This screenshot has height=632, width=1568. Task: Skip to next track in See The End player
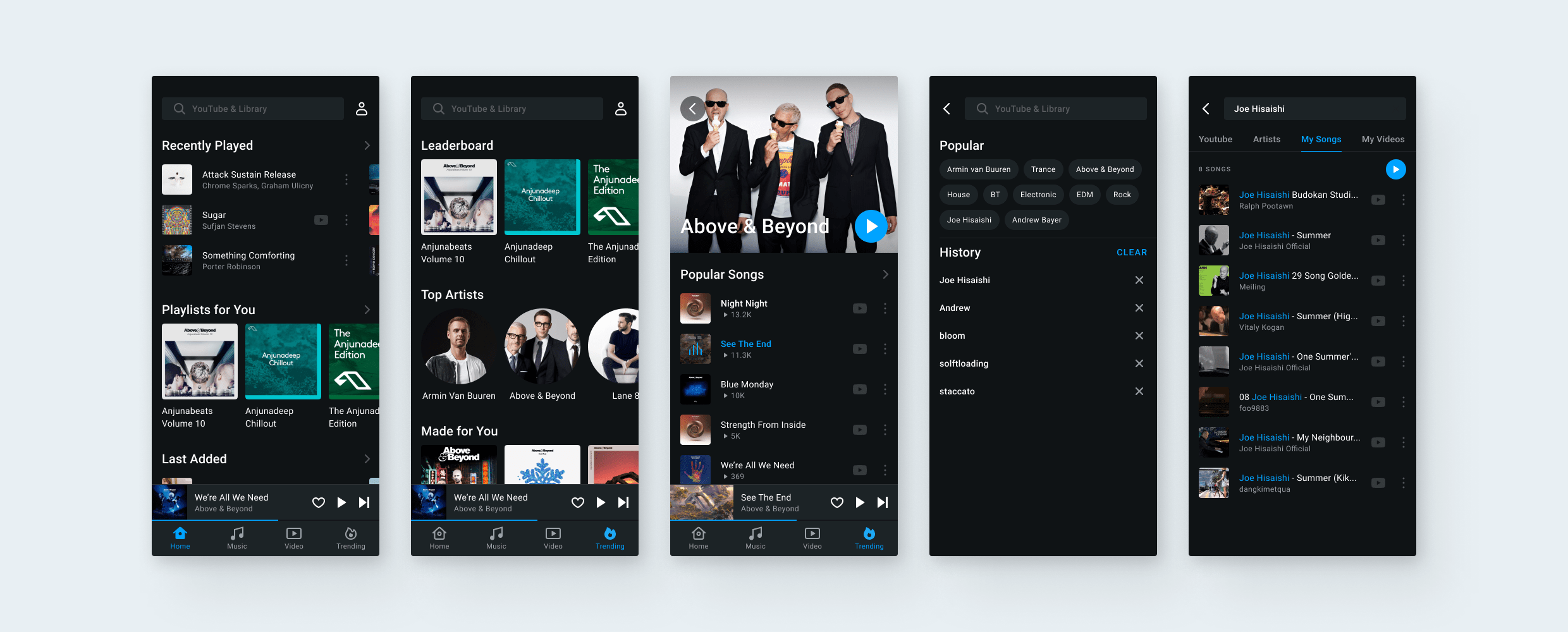883,502
